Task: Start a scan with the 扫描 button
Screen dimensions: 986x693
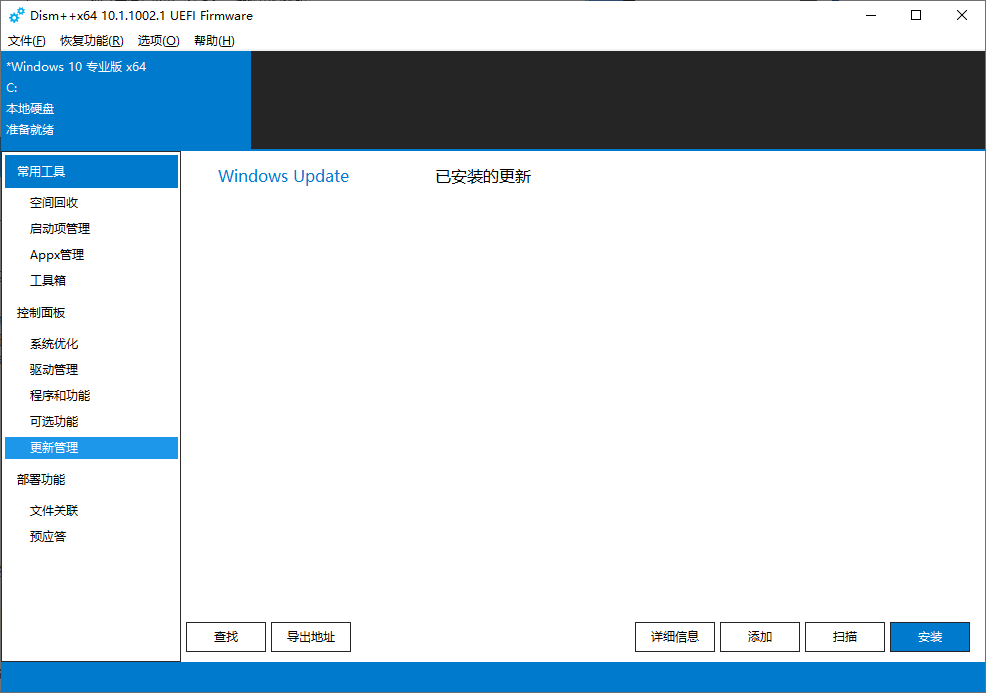Action: click(x=845, y=637)
